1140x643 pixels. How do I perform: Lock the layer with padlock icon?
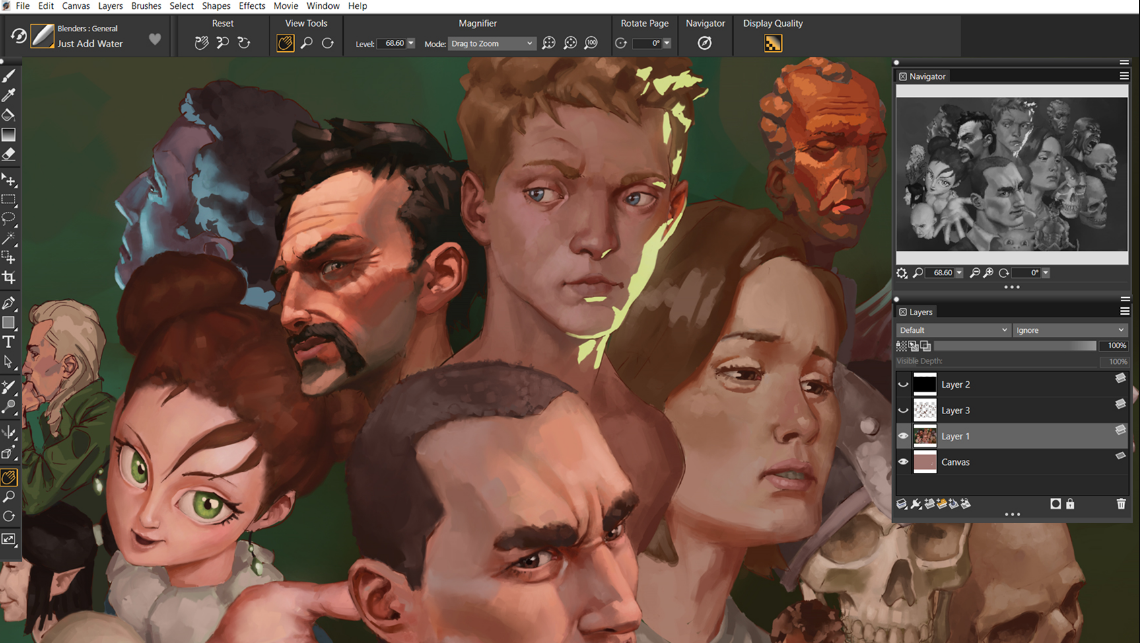coord(1070,503)
